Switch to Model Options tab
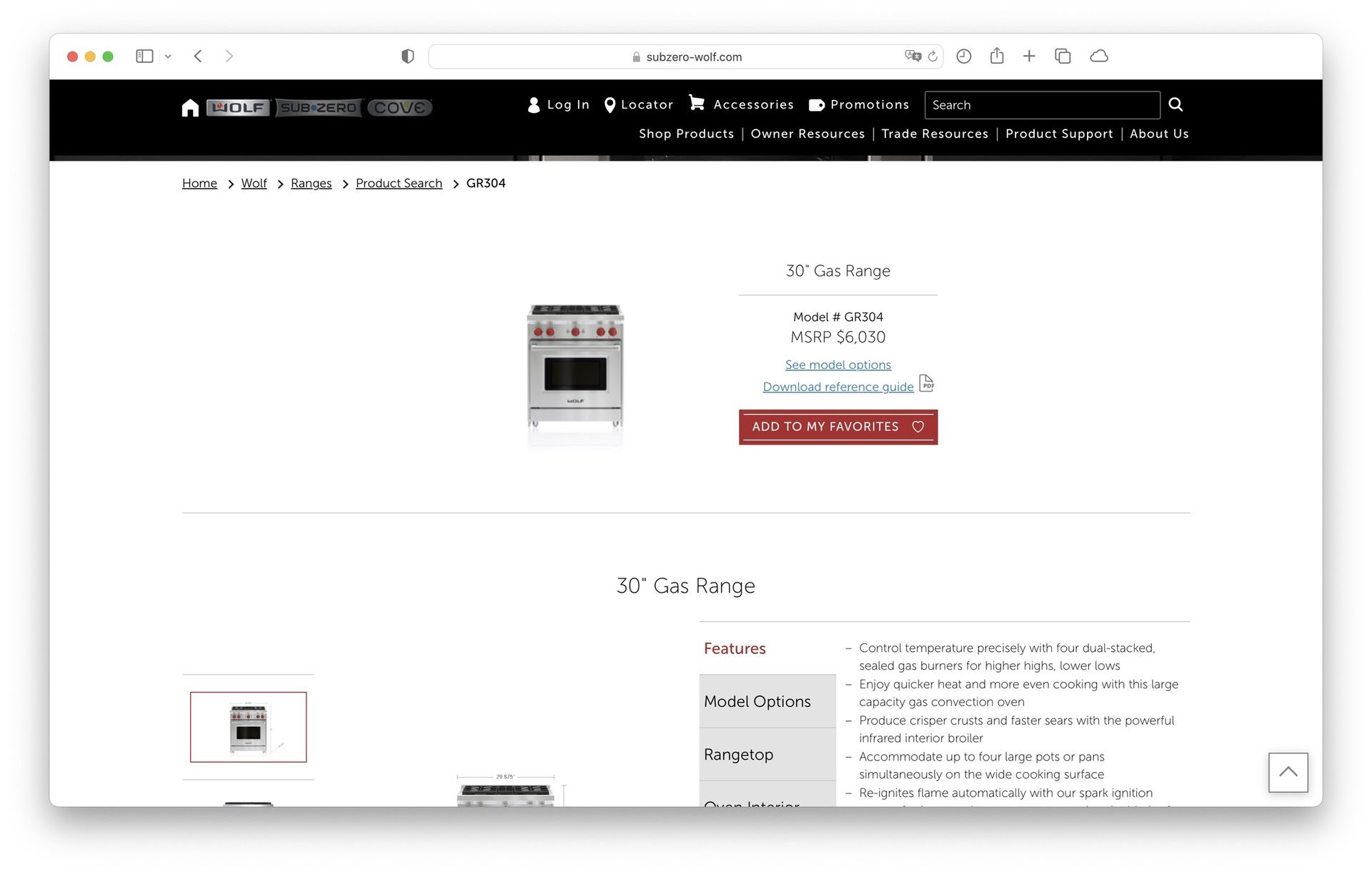Viewport: 1372px width, 872px height. pyautogui.click(x=757, y=701)
